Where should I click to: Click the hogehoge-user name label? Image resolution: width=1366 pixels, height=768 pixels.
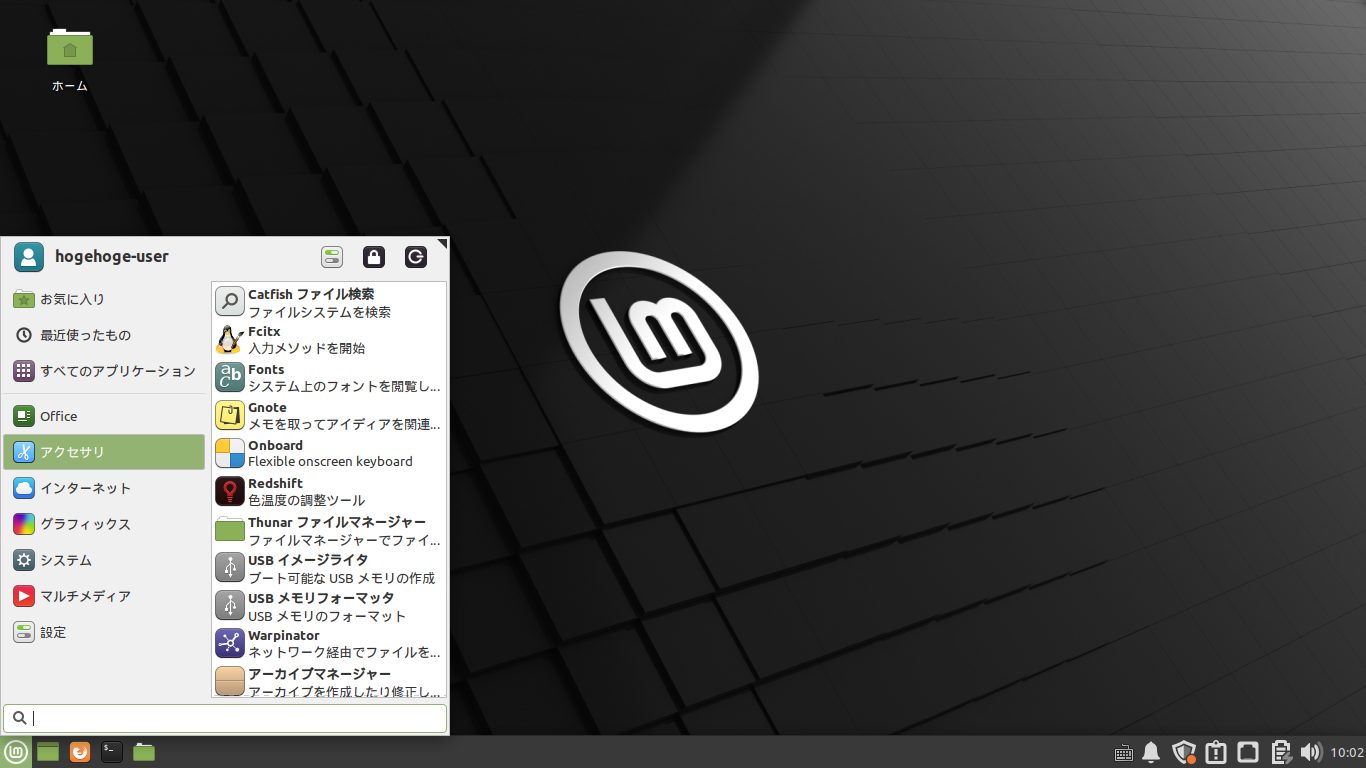click(112, 257)
